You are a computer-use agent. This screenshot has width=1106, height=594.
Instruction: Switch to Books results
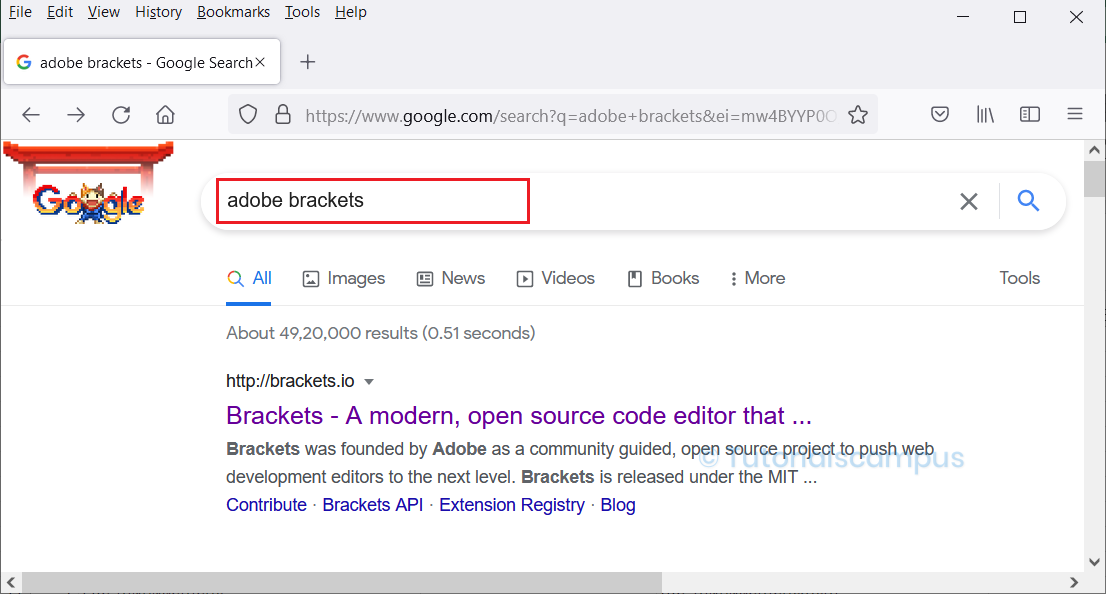663,279
